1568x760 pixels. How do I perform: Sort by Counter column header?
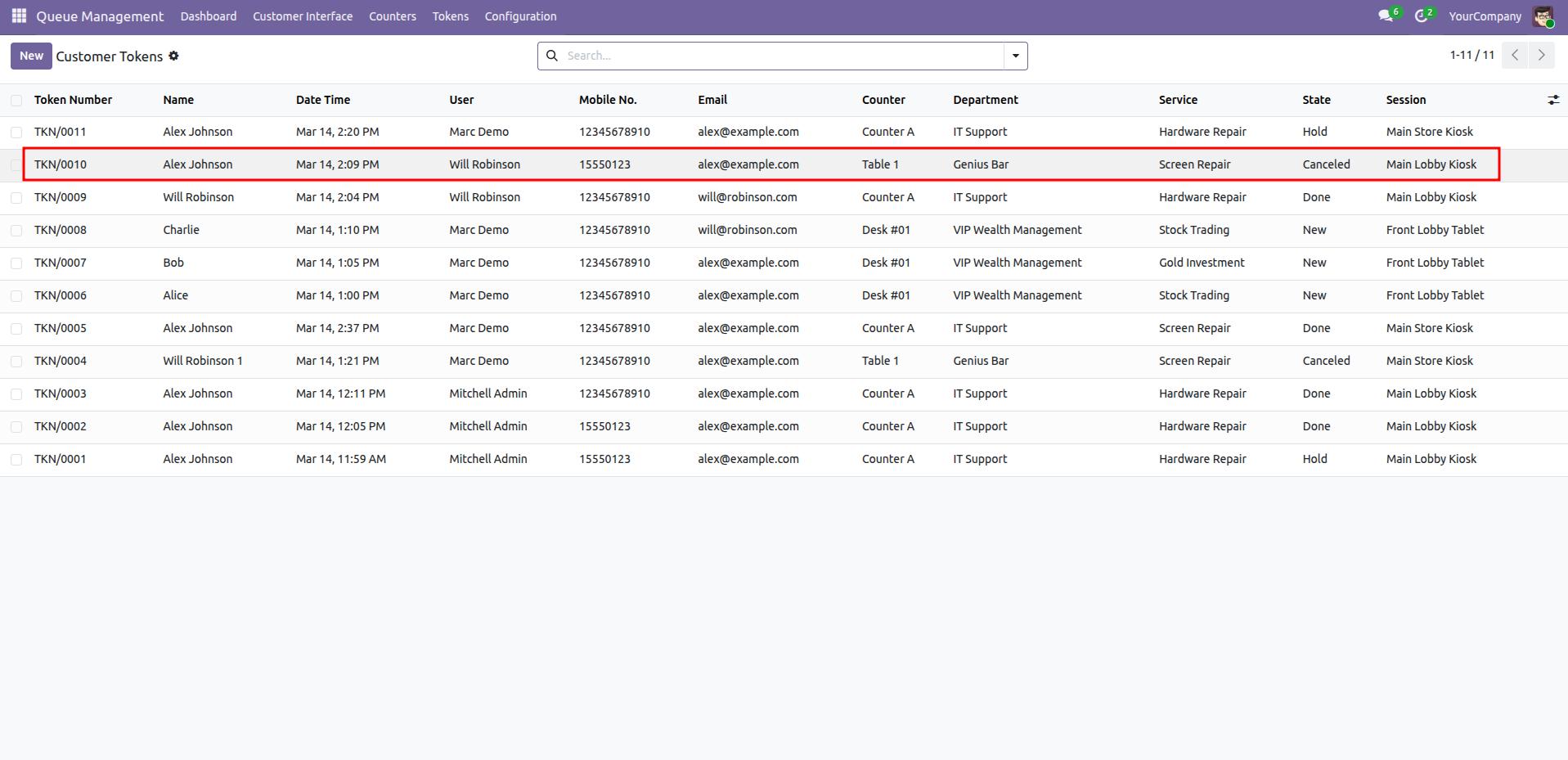pos(883,100)
